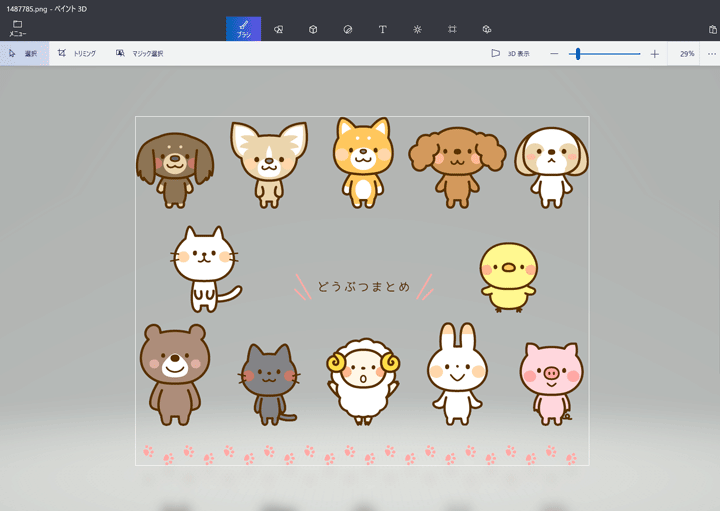This screenshot has height=511, width=720.
Task: Open the more options ellipsis menu
Action: [x=712, y=54]
